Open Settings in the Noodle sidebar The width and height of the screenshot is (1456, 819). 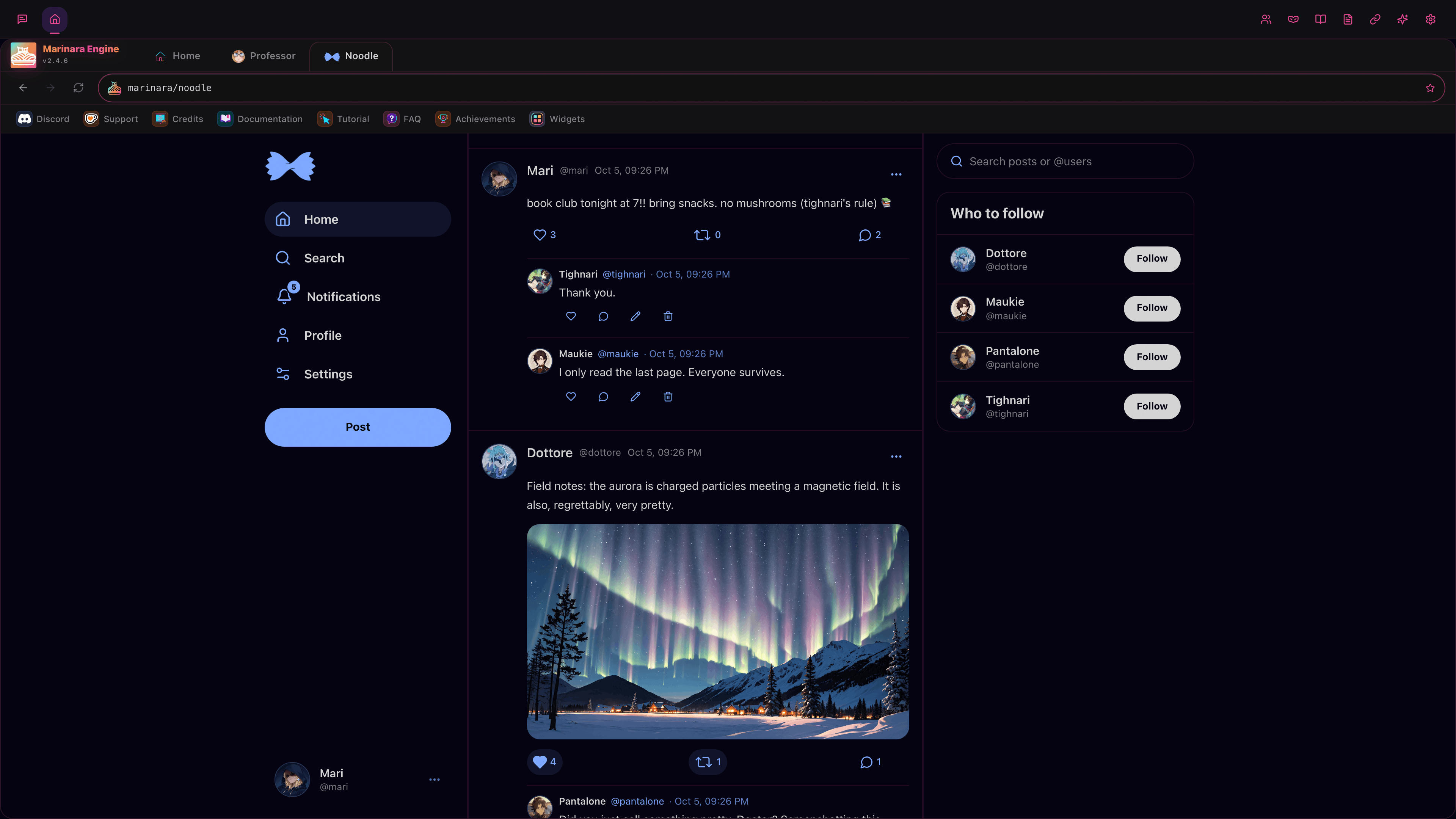(x=358, y=374)
